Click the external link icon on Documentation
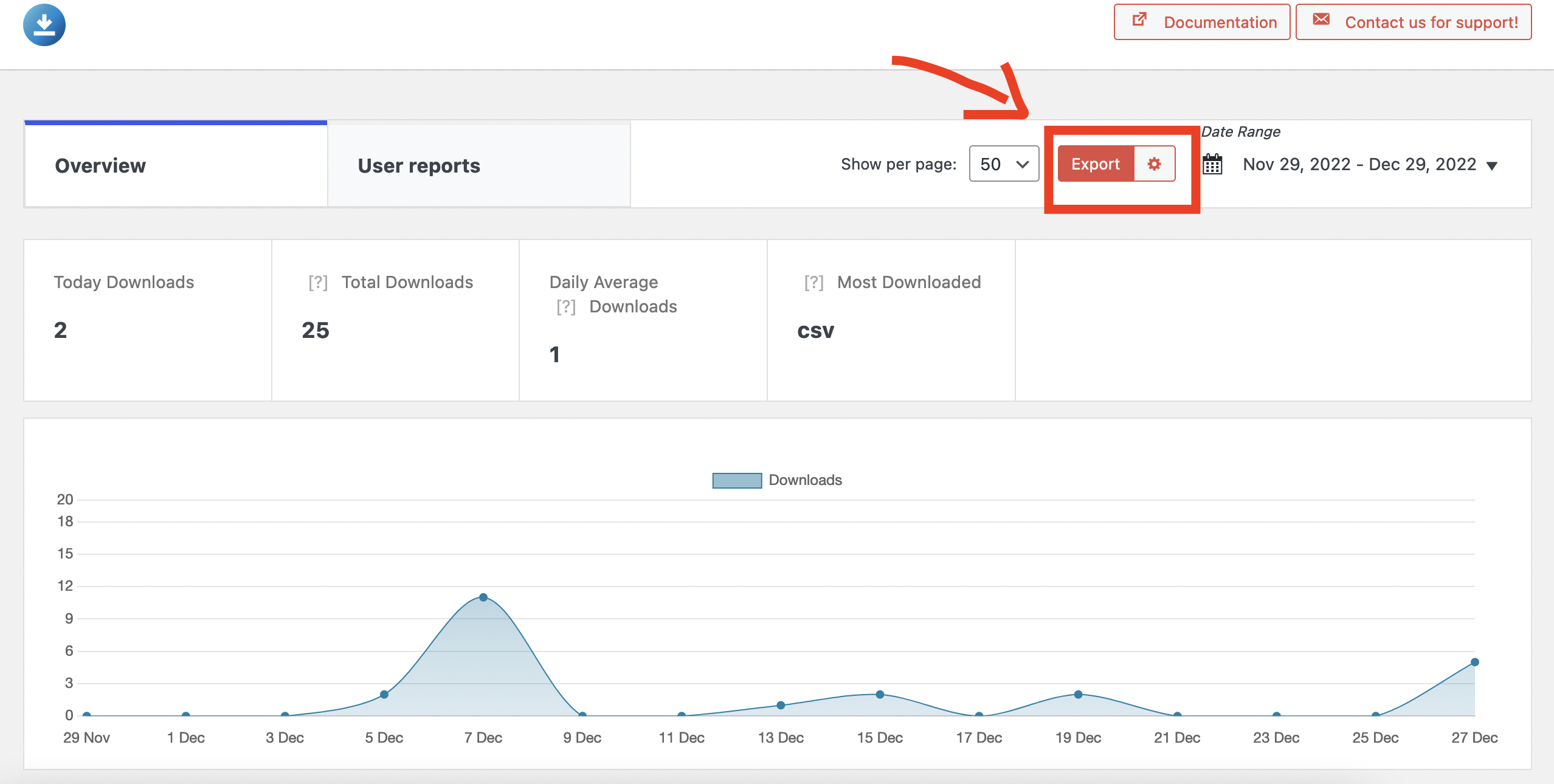Image resolution: width=1554 pixels, height=784 pixels. point(1139,20)
